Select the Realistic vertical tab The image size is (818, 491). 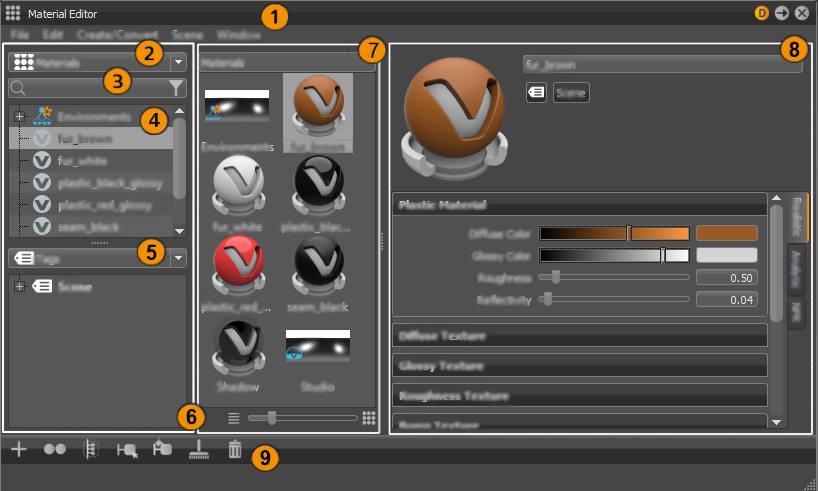pos(797,217)
